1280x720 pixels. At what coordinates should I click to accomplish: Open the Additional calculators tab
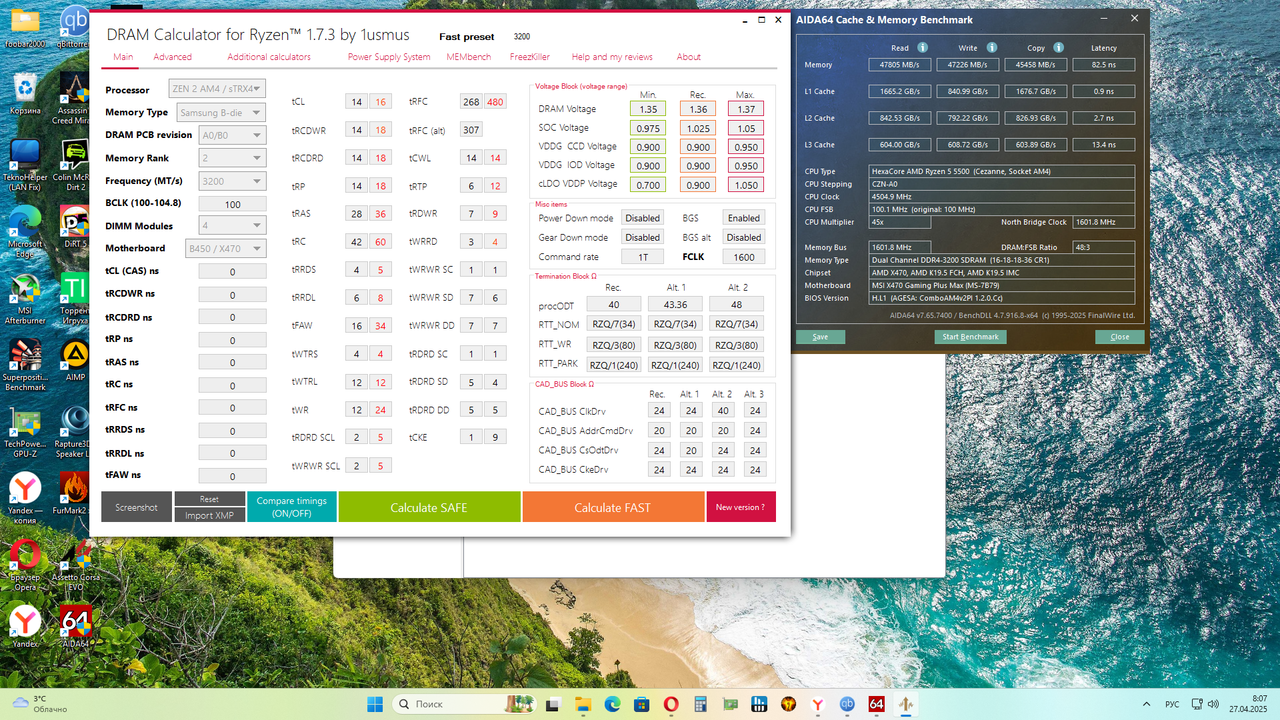(x=269, y=57)
